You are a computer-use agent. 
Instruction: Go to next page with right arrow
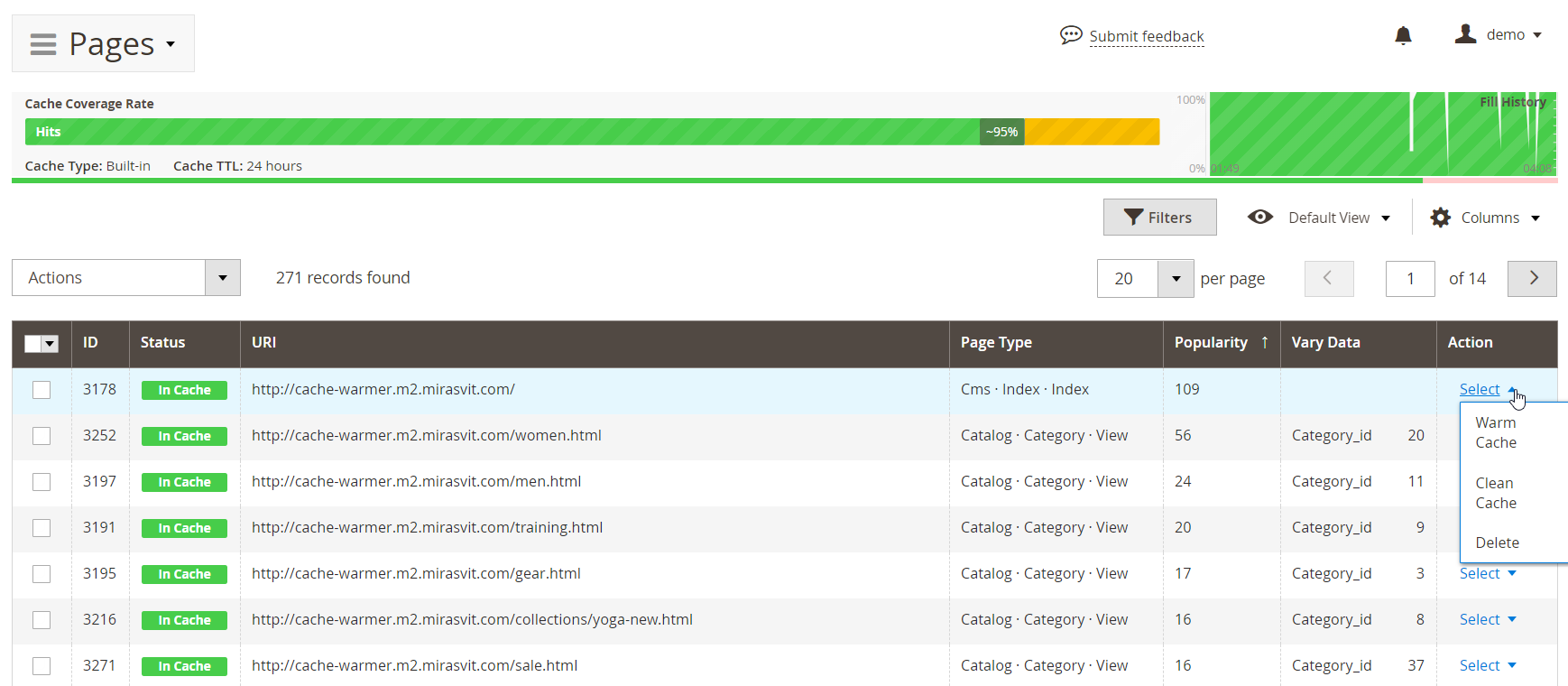(x=1532, y=279)
